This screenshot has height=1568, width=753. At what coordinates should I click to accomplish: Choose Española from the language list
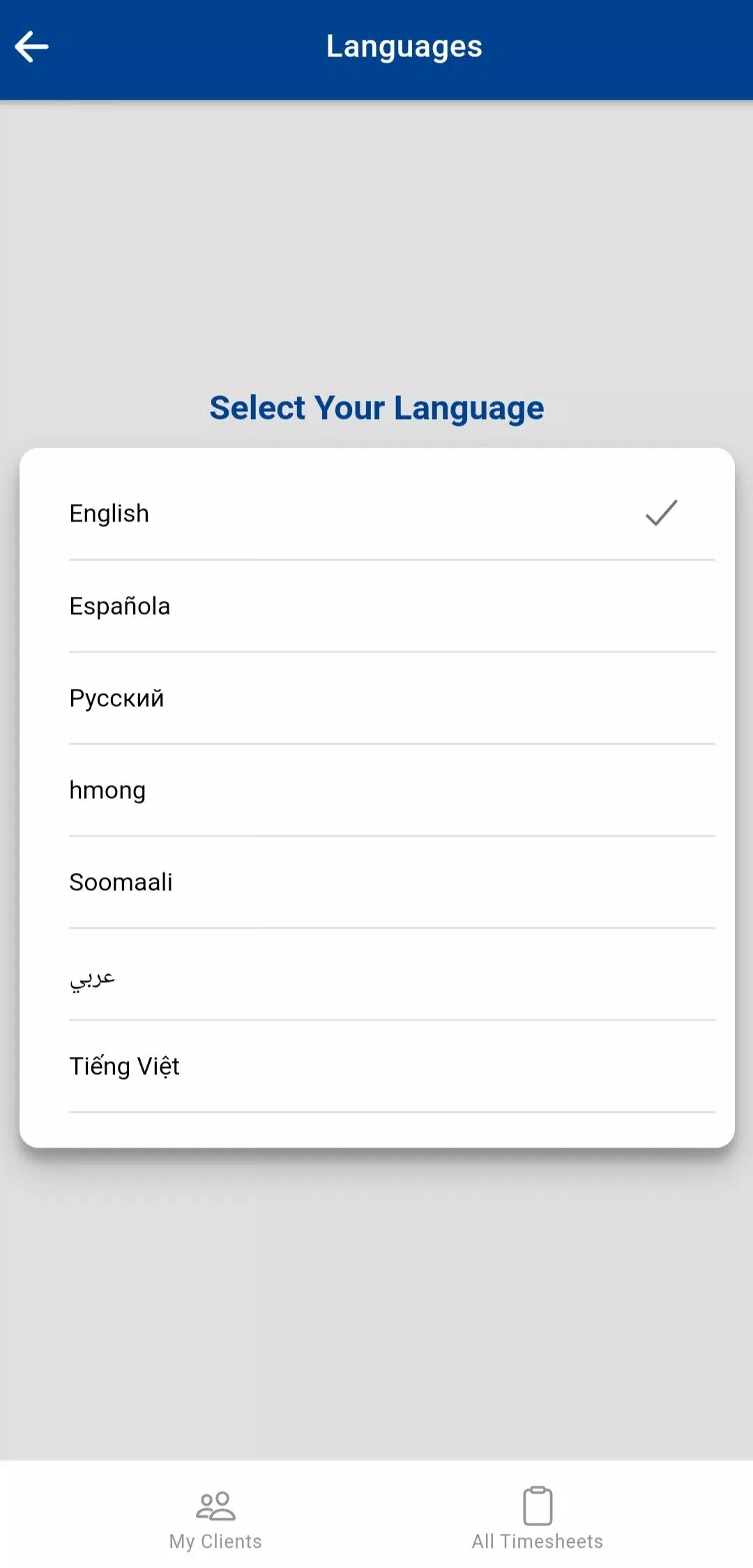pos(392,606)
